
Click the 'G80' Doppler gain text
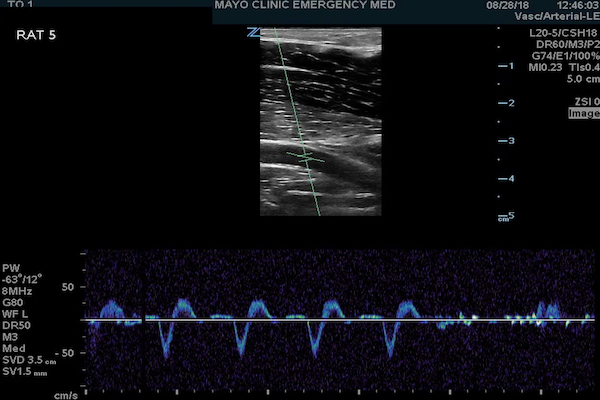pyautogui.click(x=13, y=303)
